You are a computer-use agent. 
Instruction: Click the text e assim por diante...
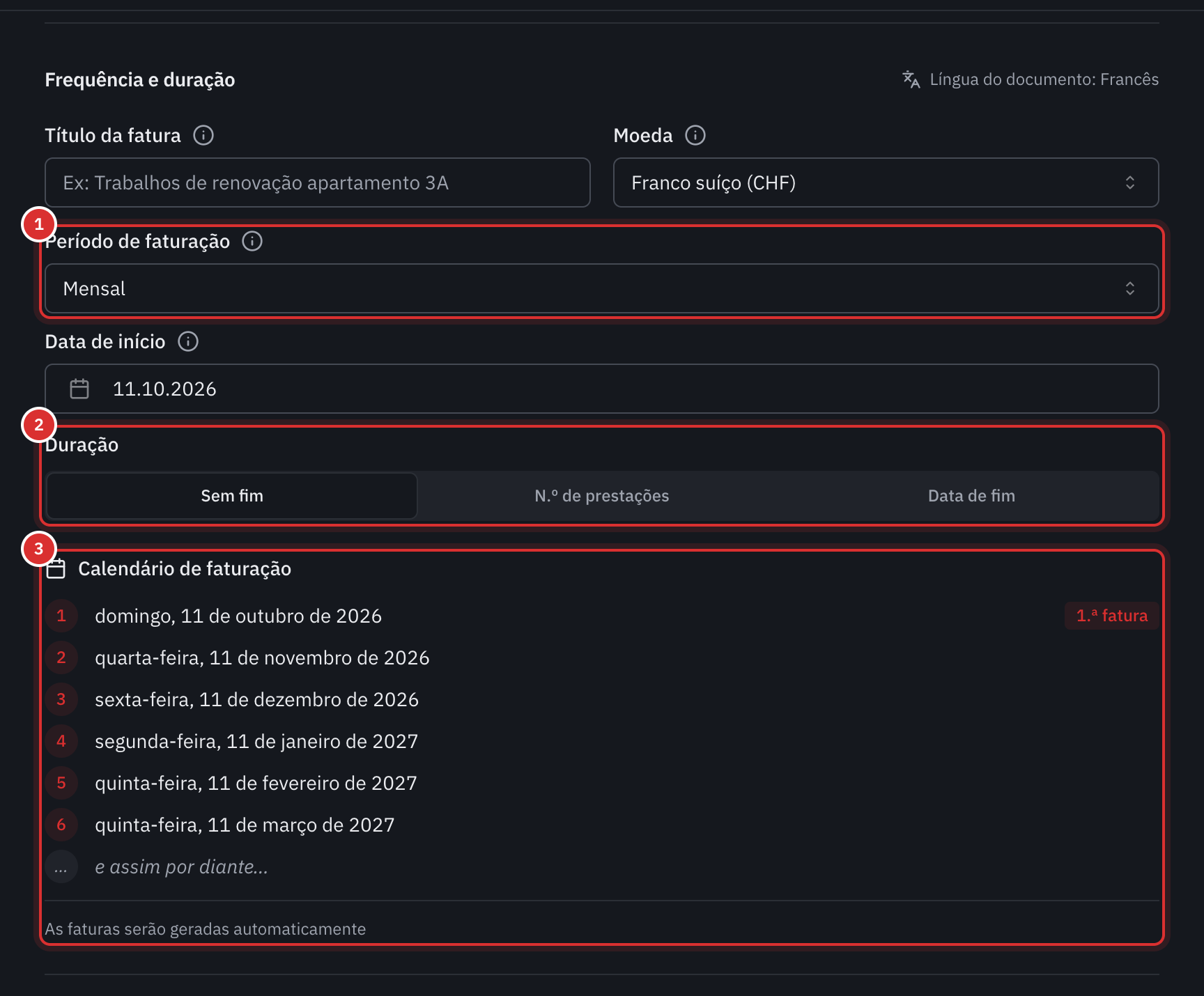coord(181,866)
